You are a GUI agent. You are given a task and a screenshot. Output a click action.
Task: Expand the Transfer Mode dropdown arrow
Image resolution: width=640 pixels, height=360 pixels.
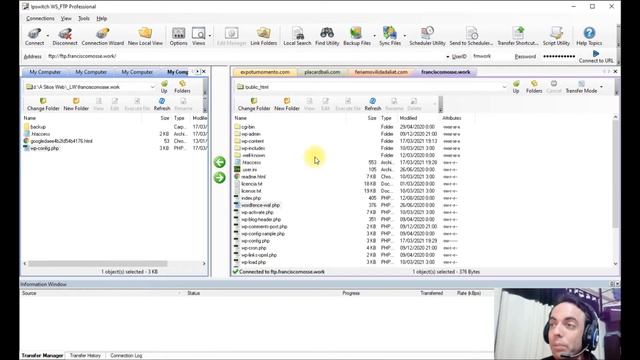tap(601, 87)
